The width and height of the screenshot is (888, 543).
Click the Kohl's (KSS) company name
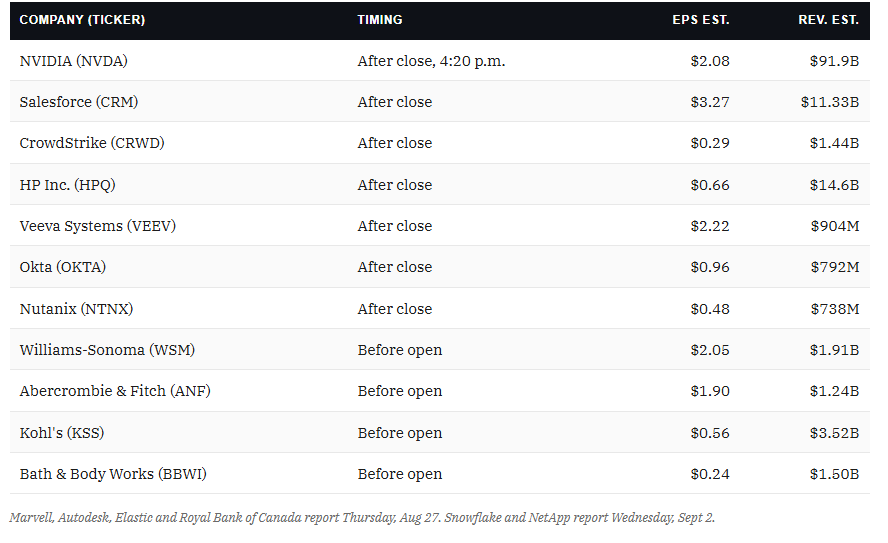tap(62, 433)
